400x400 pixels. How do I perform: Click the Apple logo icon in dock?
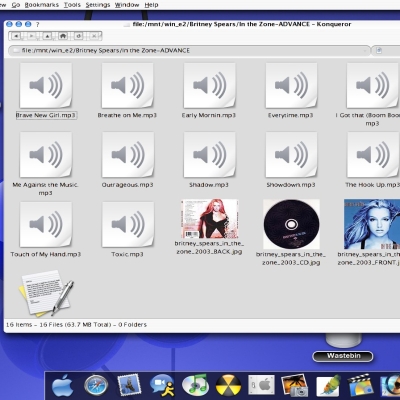click(x=63, y=386)
